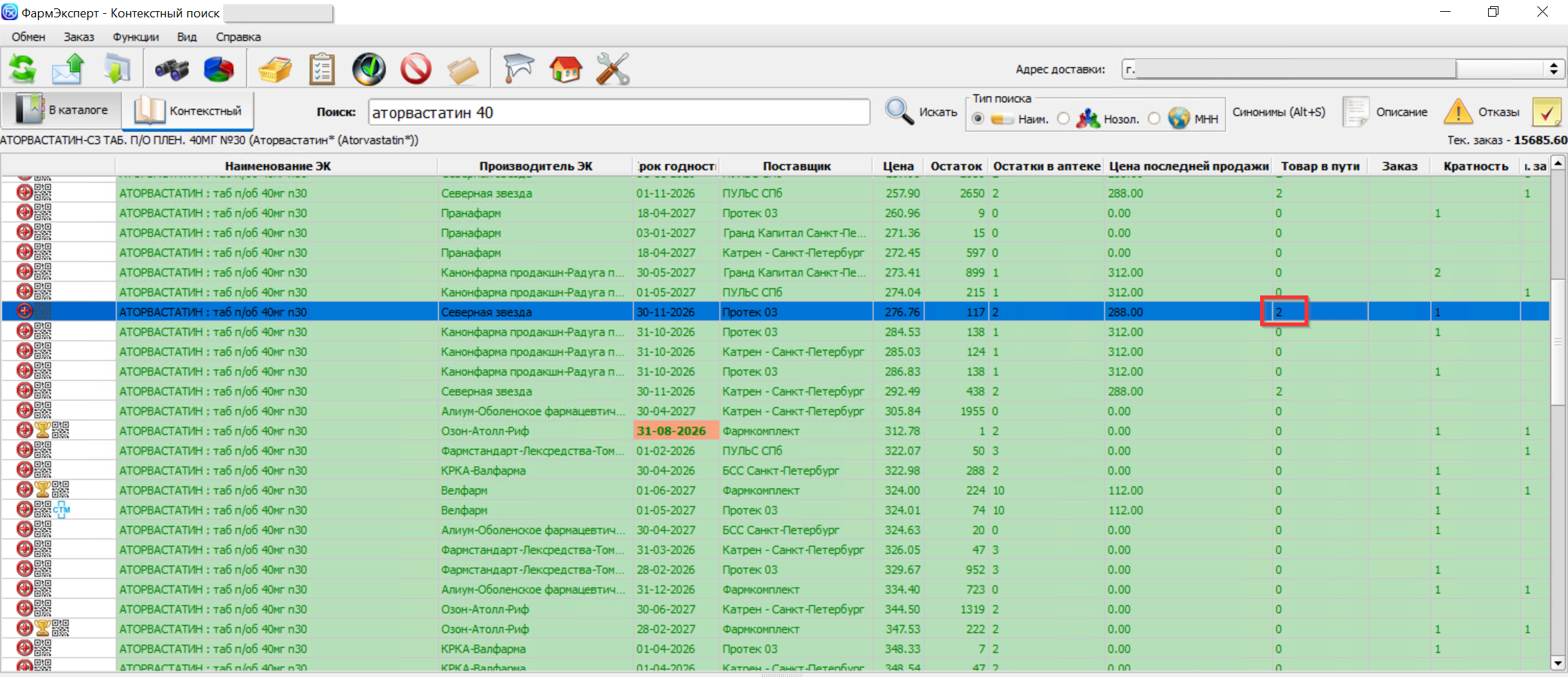Open the pie chart statistics icon
The width and height of the screenshot is (1568, 677).
218,69
